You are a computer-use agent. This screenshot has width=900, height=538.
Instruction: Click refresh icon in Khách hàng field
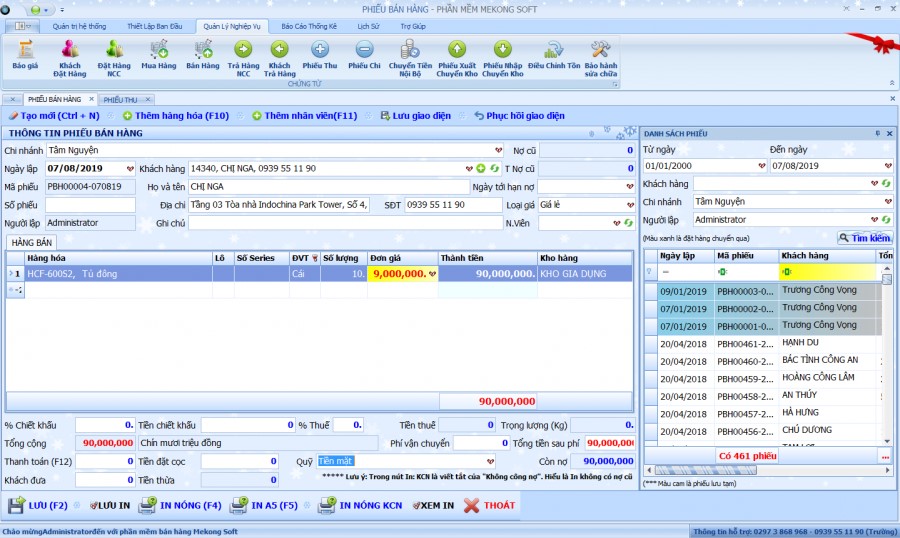[494, 169]
